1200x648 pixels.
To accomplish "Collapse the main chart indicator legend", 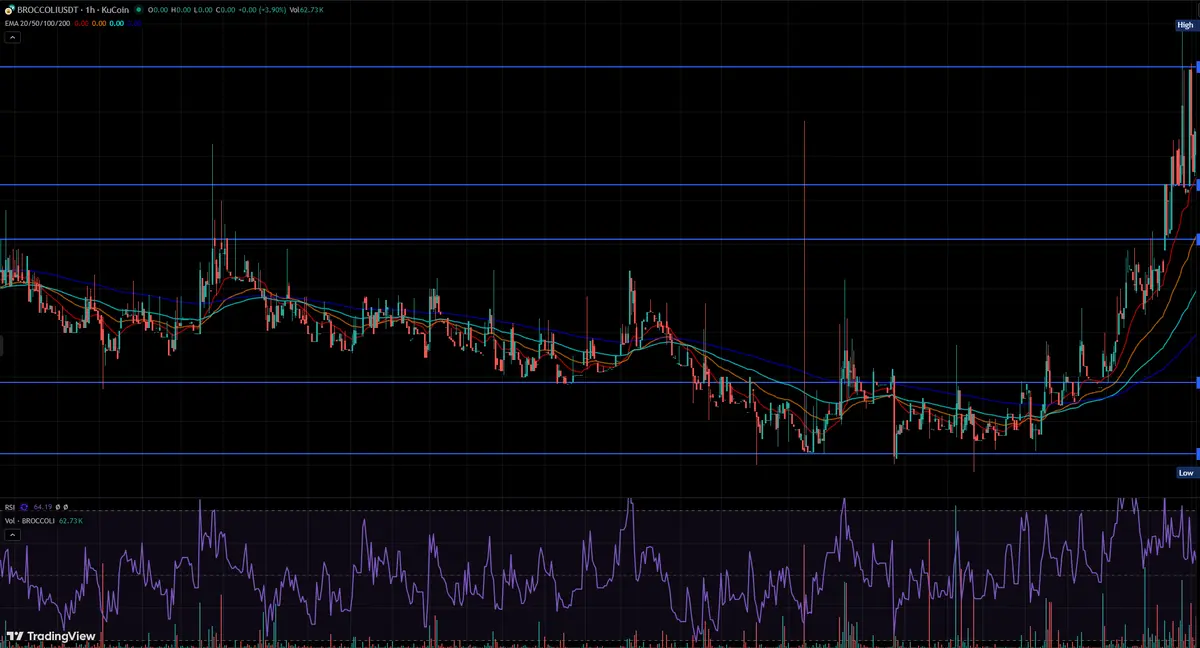I will [x=13, y=38].
